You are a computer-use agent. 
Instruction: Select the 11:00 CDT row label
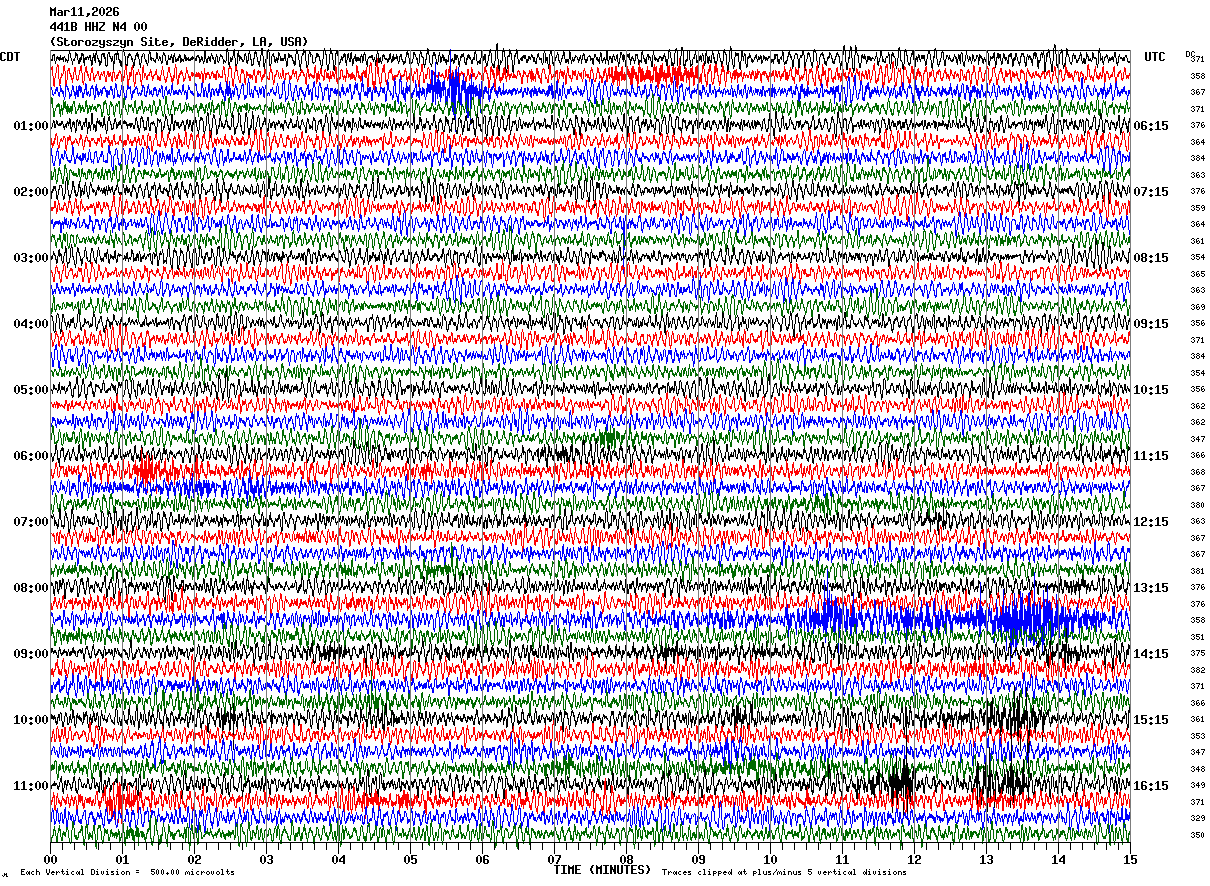[x=30, y=786]
